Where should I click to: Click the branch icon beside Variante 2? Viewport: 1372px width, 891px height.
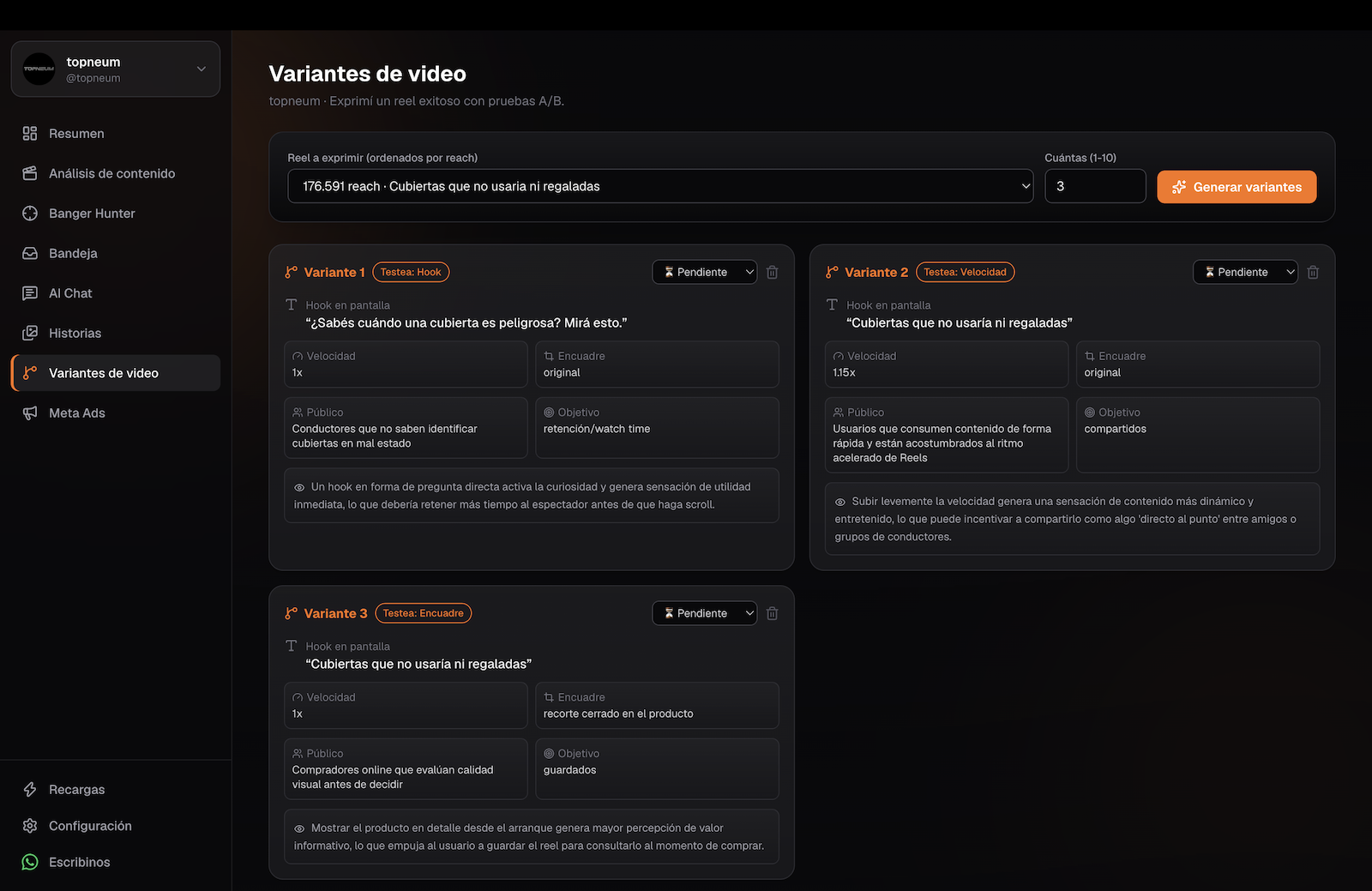[832, 272]
